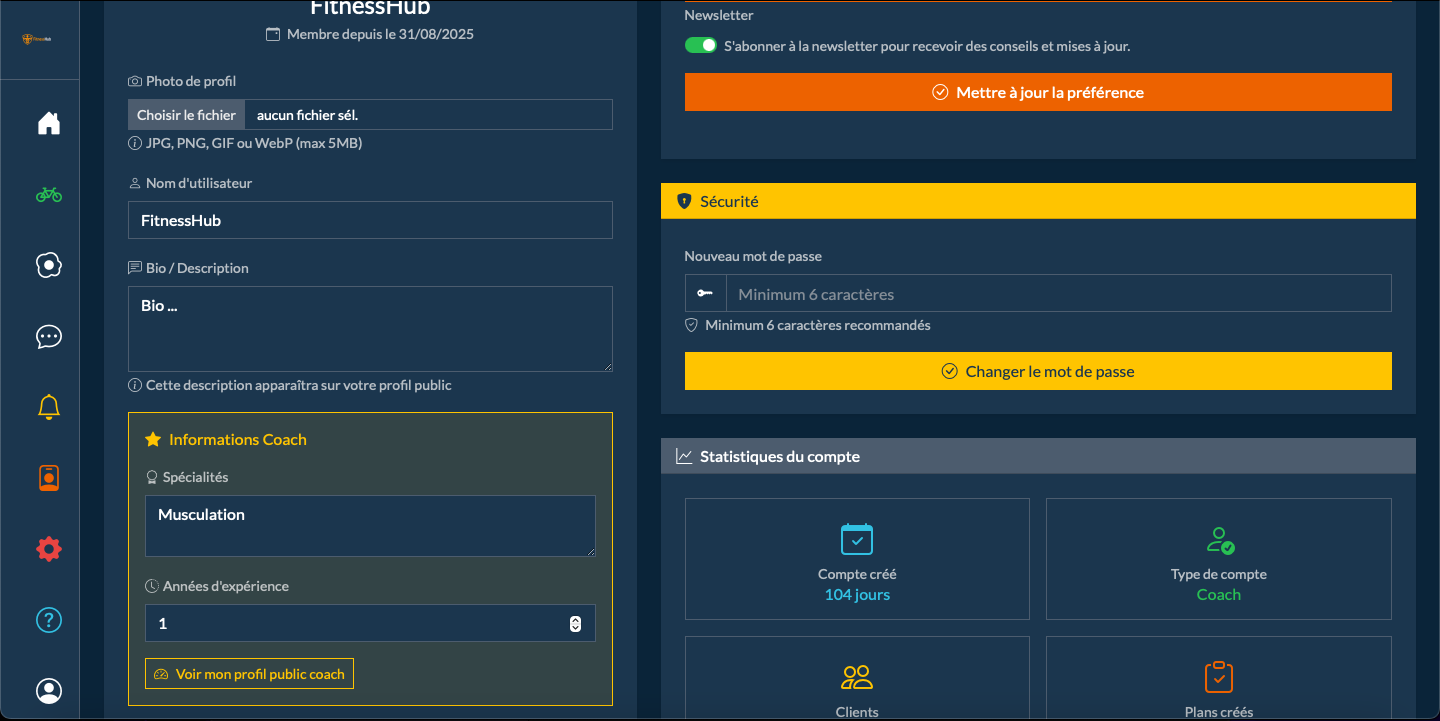Screen dimensions: 1440x721
Task: Open settings via red gear icon
Action: 49,549
